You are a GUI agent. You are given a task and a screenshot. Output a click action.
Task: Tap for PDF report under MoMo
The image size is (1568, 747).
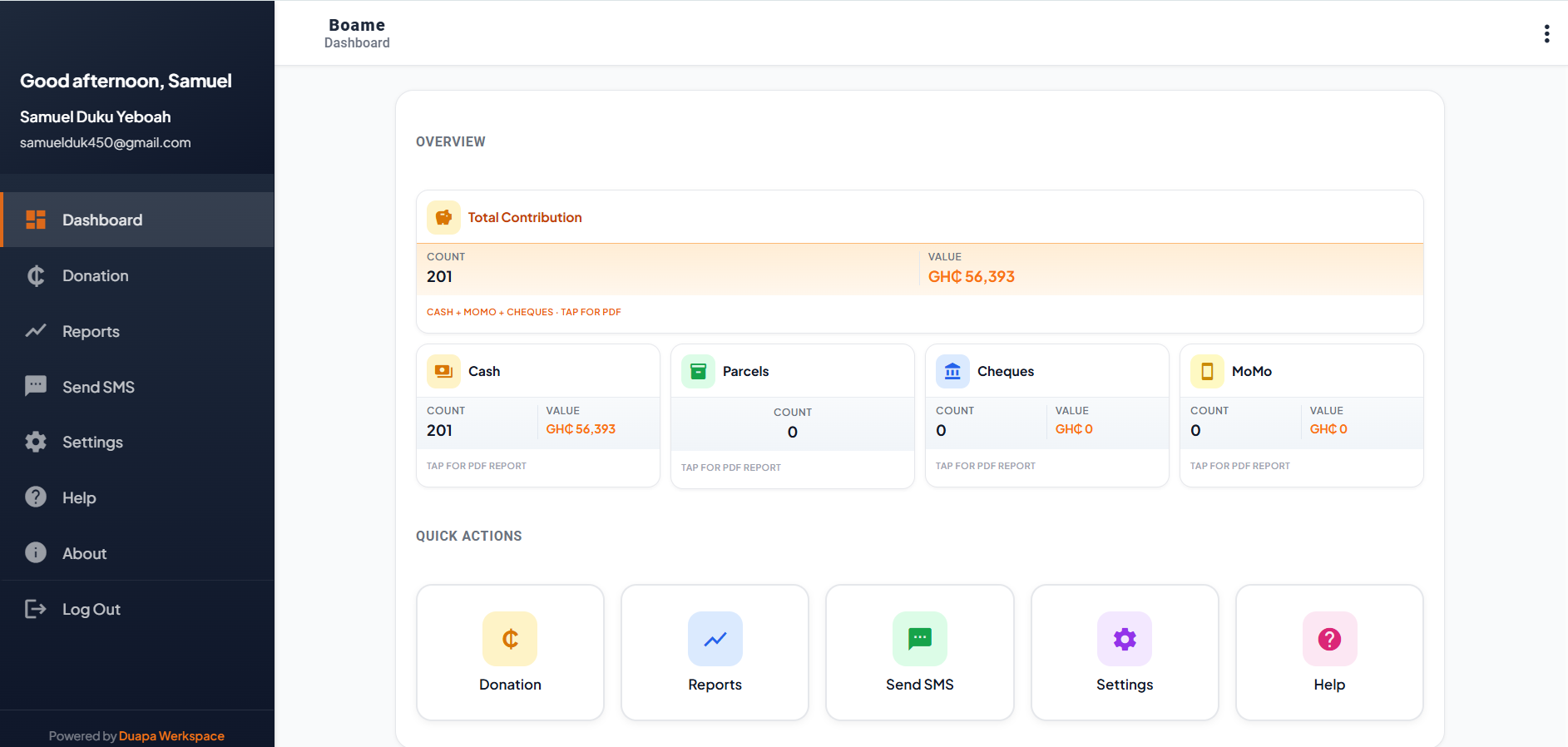1240,466
